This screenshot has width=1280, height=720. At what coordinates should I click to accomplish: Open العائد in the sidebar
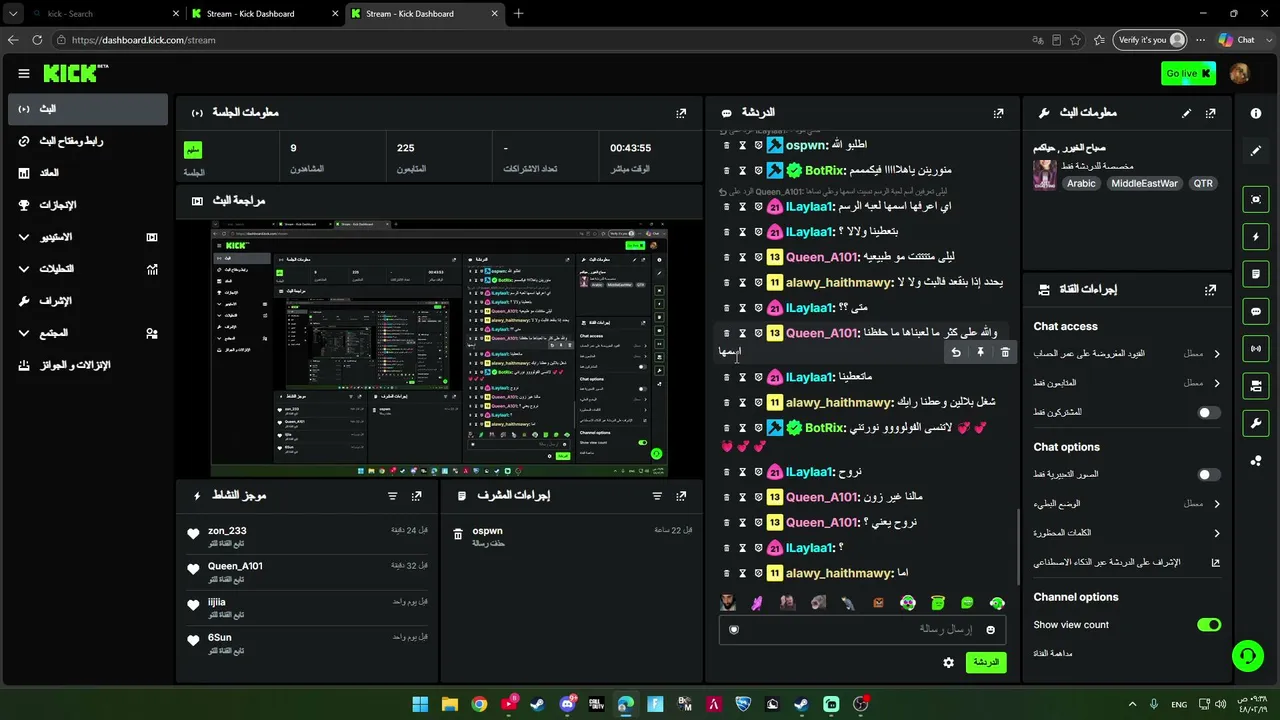point(88,173)
